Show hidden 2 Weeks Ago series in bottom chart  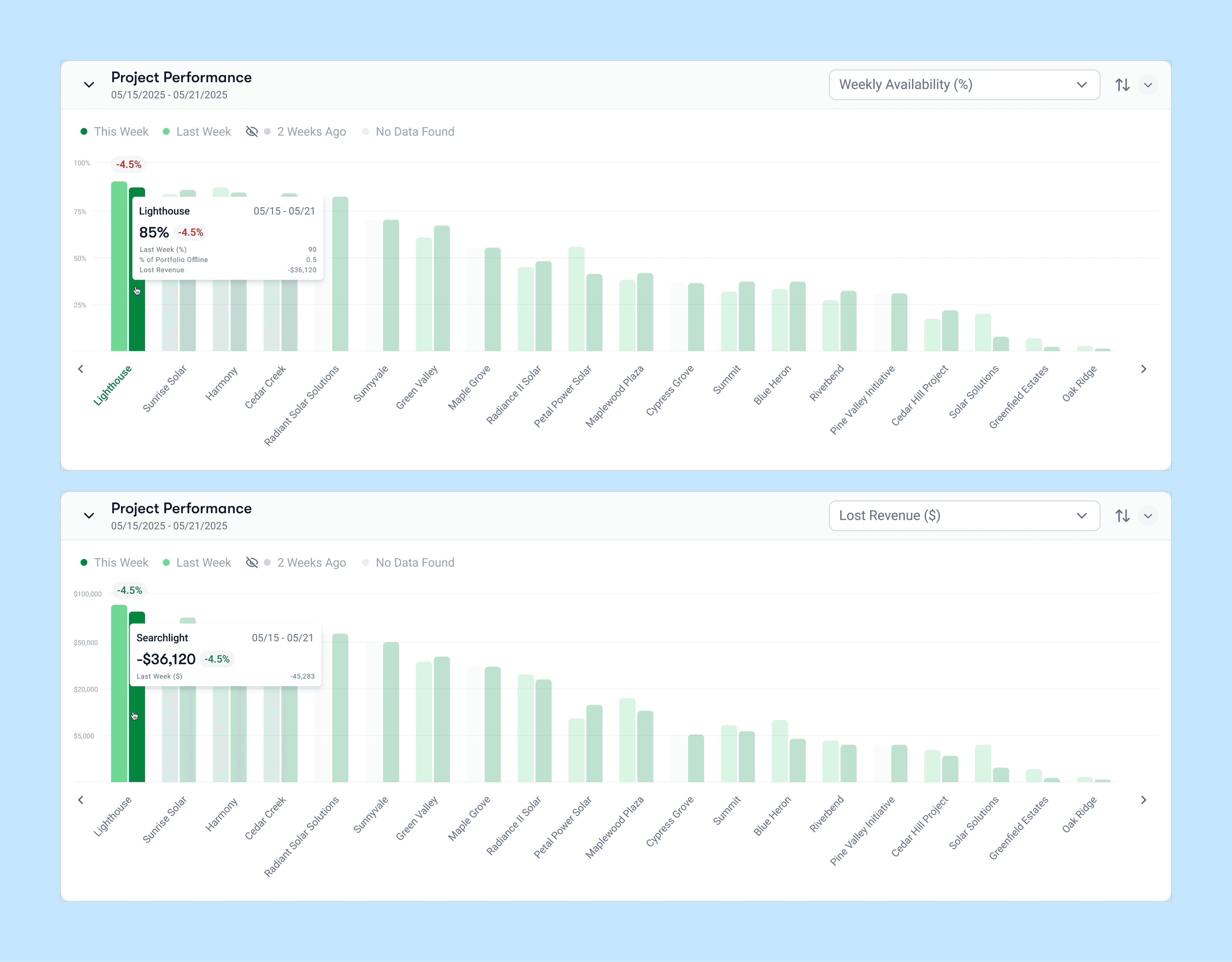point(252,562)
